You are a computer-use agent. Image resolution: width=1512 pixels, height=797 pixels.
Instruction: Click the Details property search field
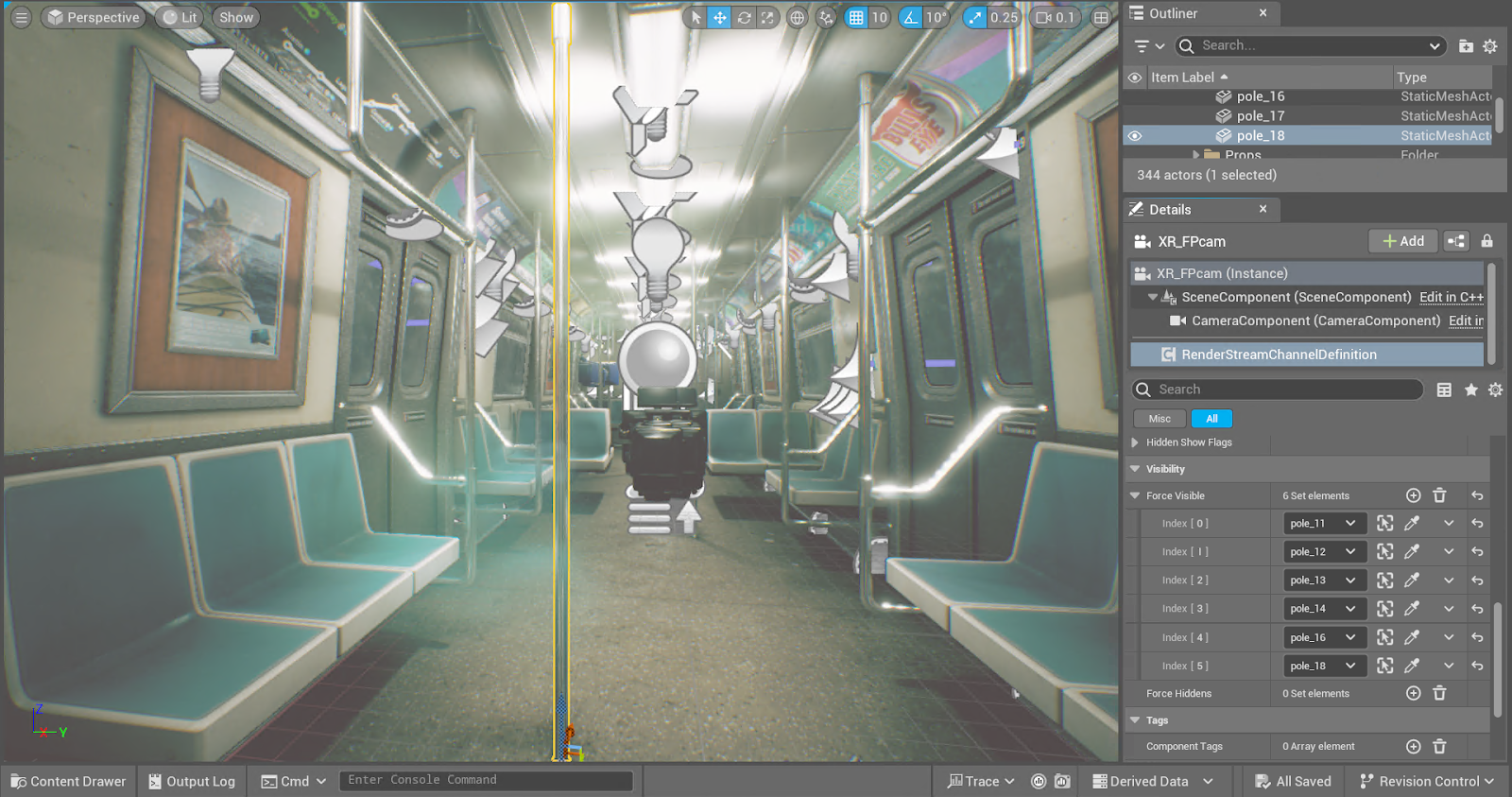point(1278,390)
